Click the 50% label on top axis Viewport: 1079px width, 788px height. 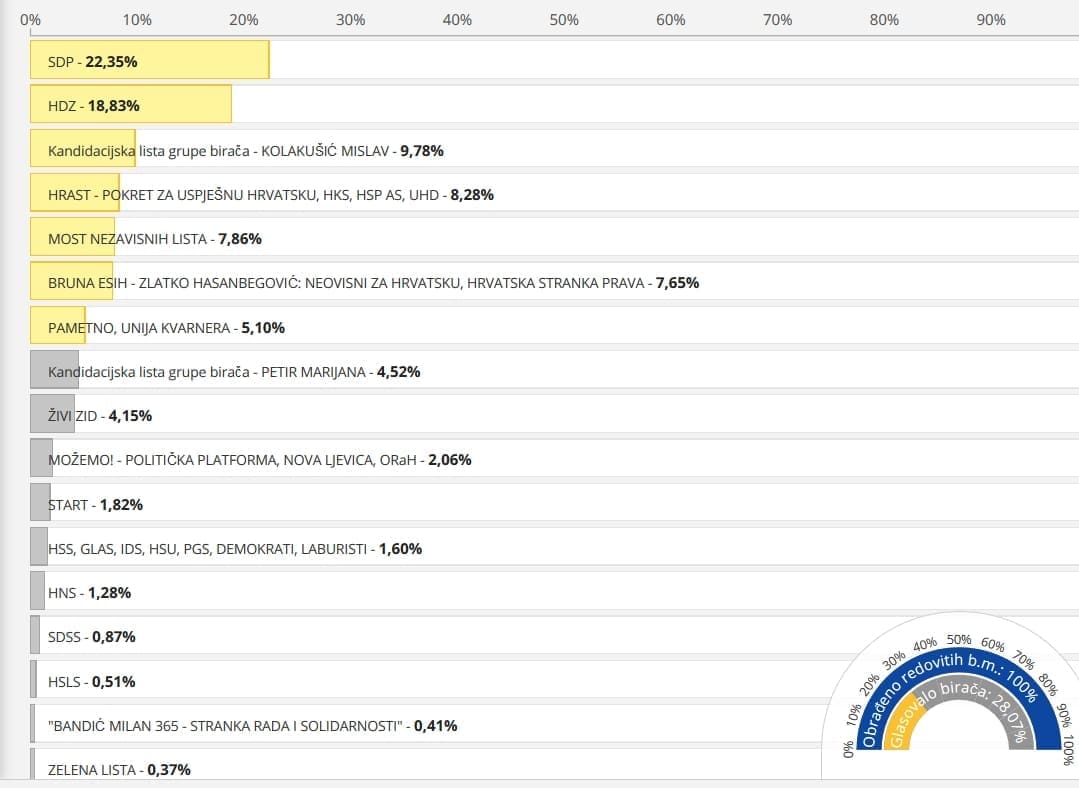[x=564, y=20]
